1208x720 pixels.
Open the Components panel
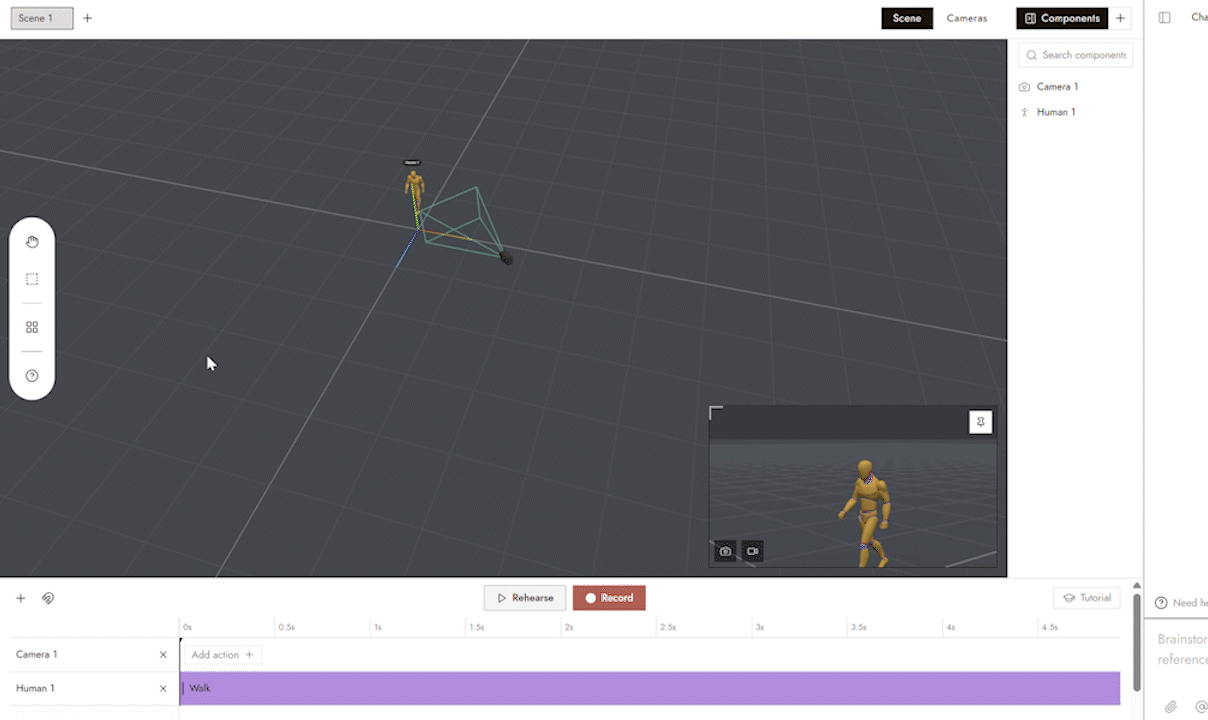click(1062, 18)
